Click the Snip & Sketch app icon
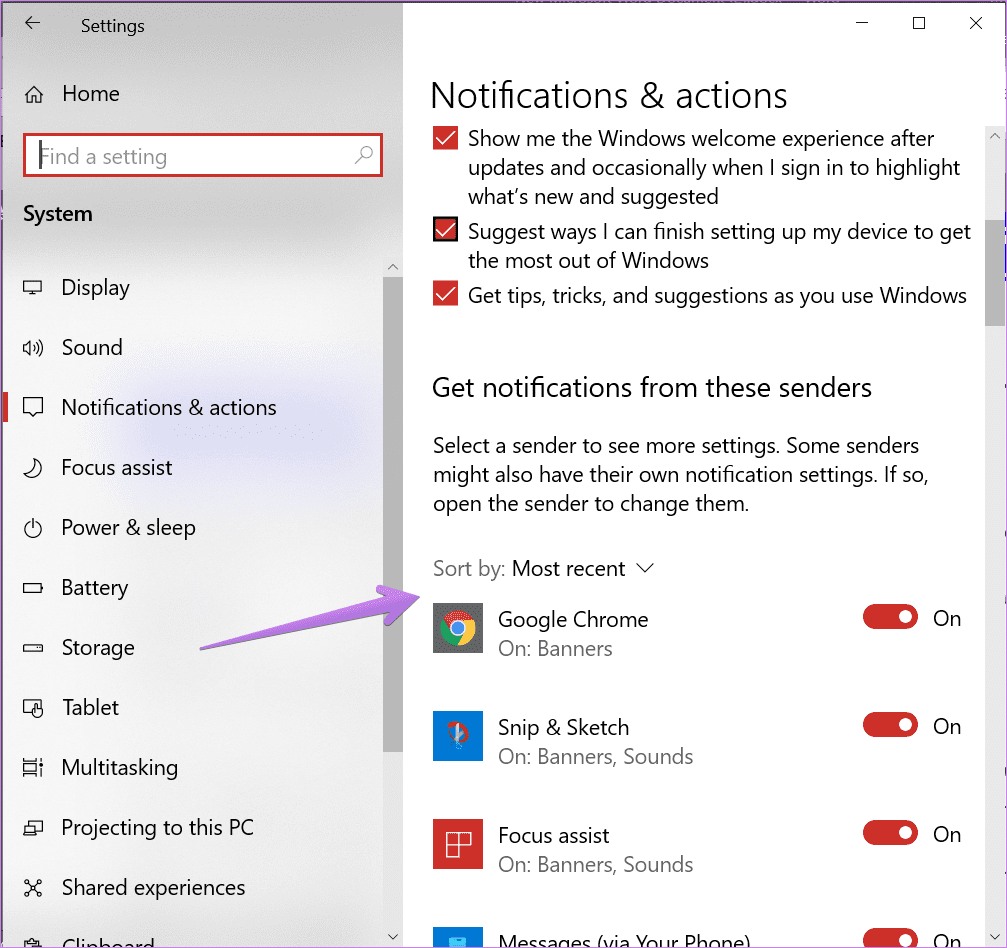1007x948 pixels. coord(458,736)
